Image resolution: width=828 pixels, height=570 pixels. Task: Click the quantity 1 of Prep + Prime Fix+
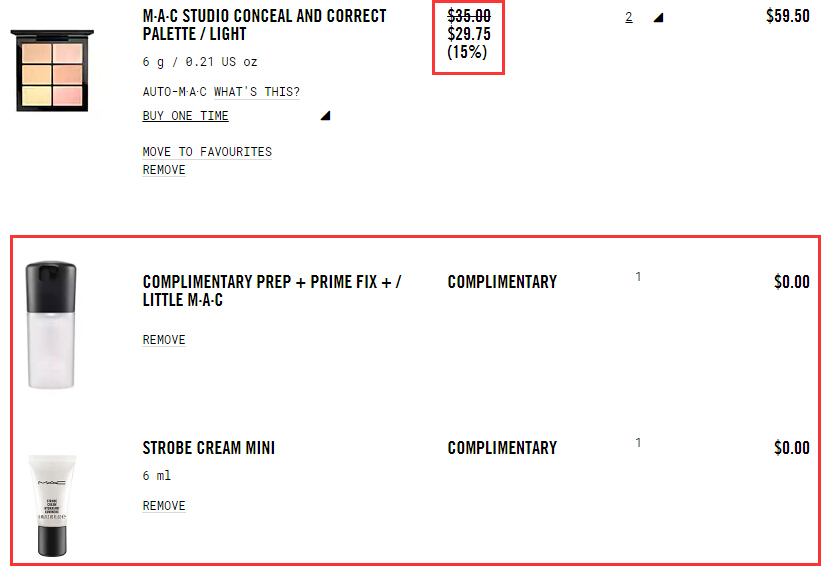point(638,277)
